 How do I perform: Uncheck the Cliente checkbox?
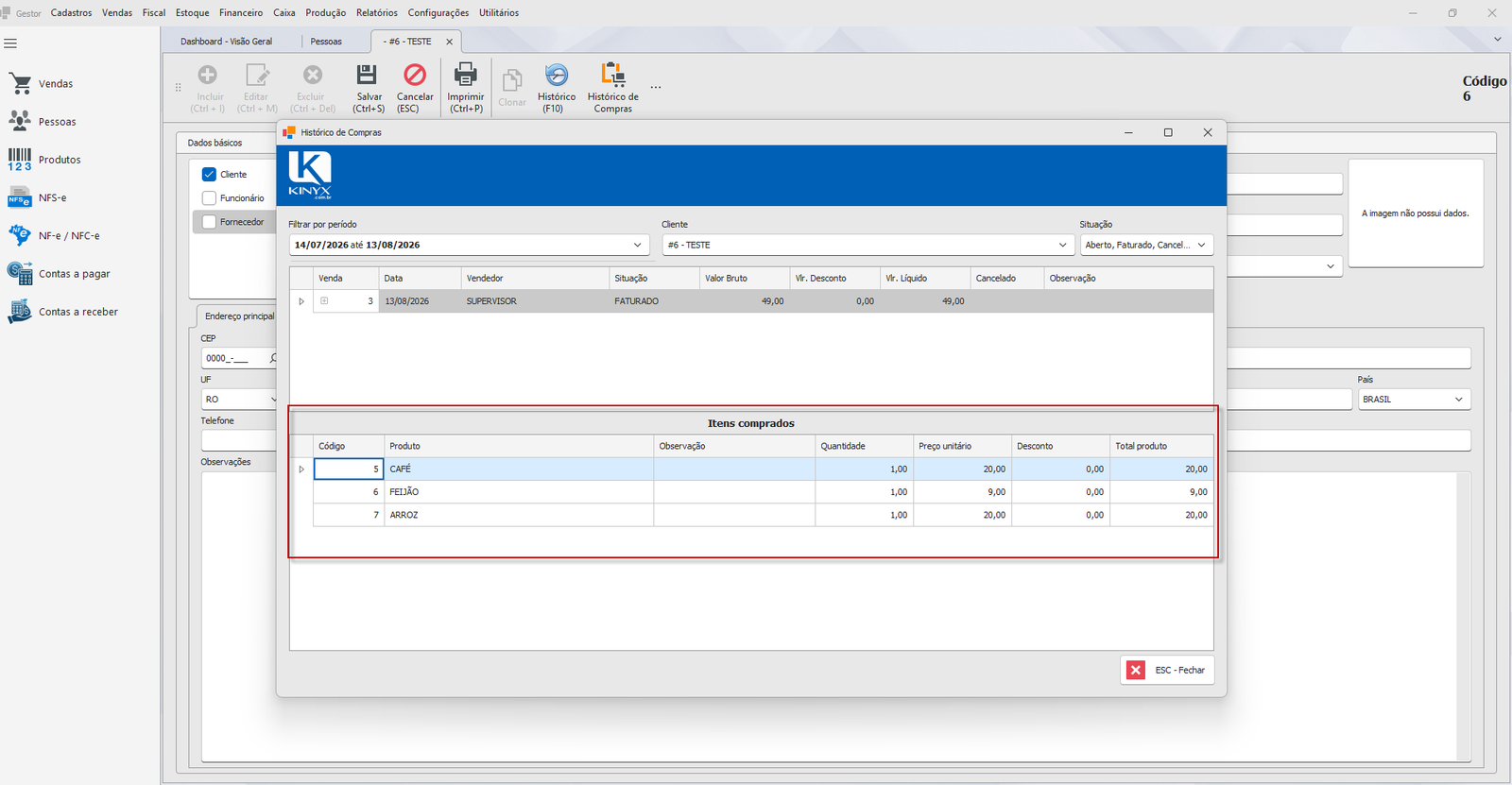[209, 175]
